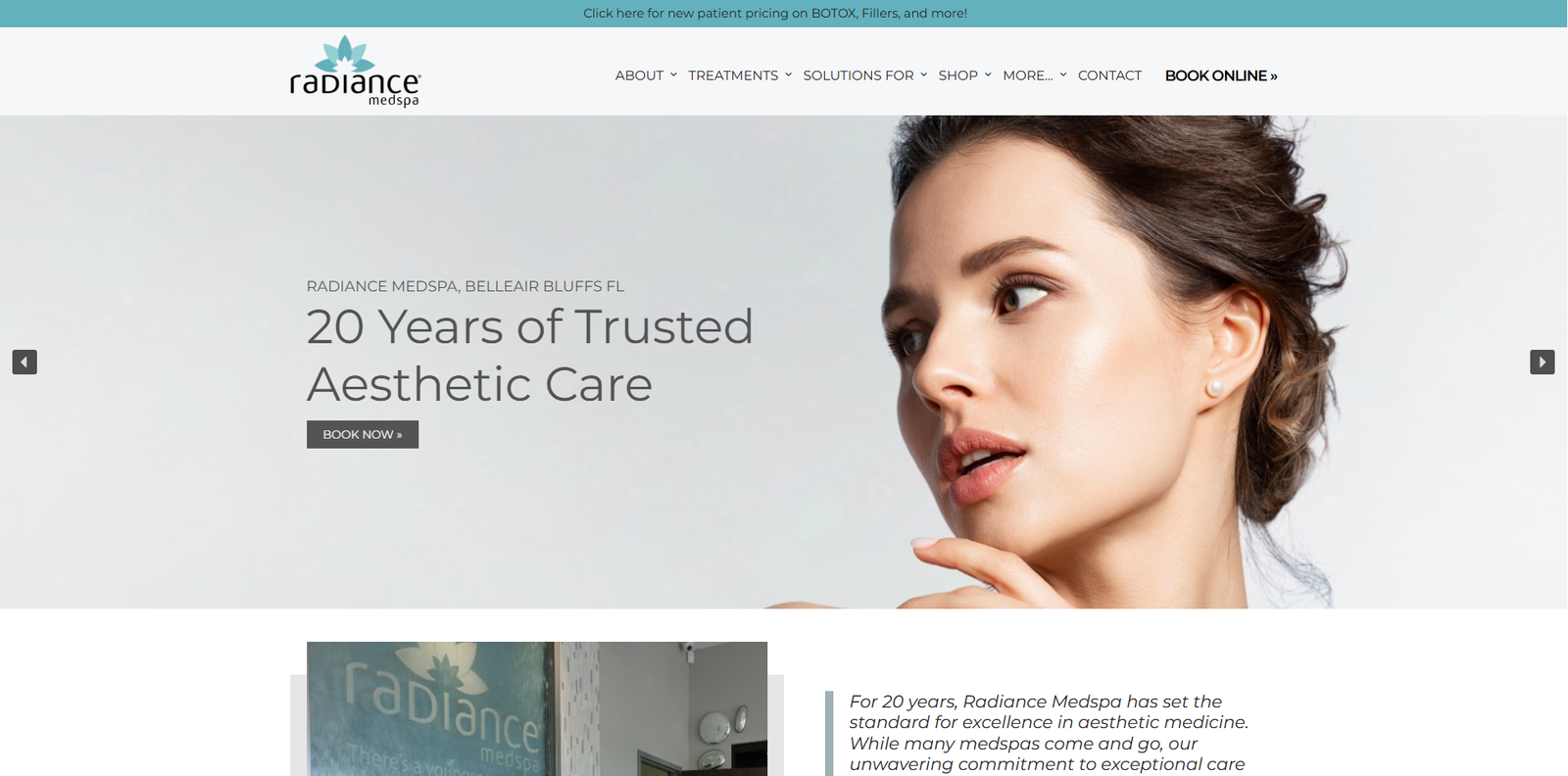The width and height of the screenshot is (1568, 776).
Task: Go to previous slide arrow
Action: 24,362
